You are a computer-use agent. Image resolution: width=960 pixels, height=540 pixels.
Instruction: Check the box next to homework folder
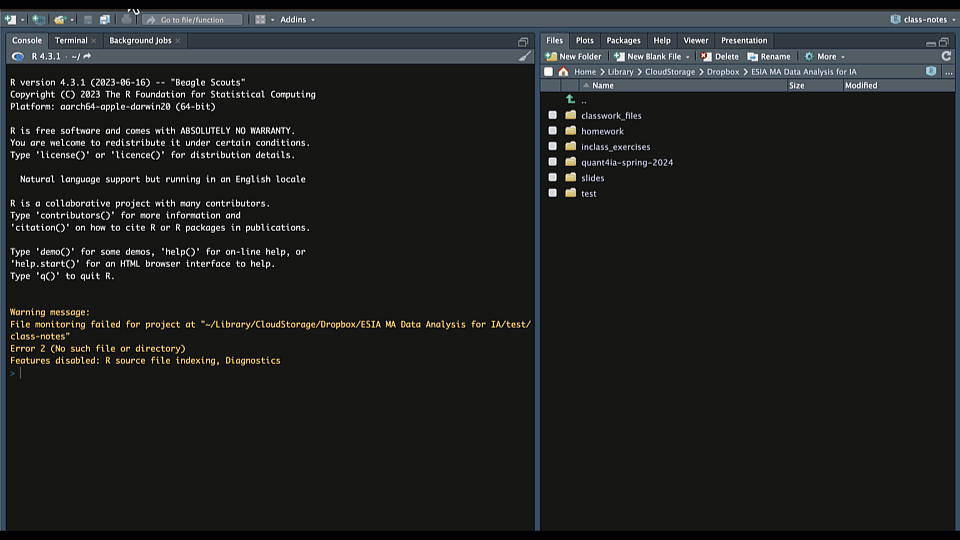pos(552,131)
